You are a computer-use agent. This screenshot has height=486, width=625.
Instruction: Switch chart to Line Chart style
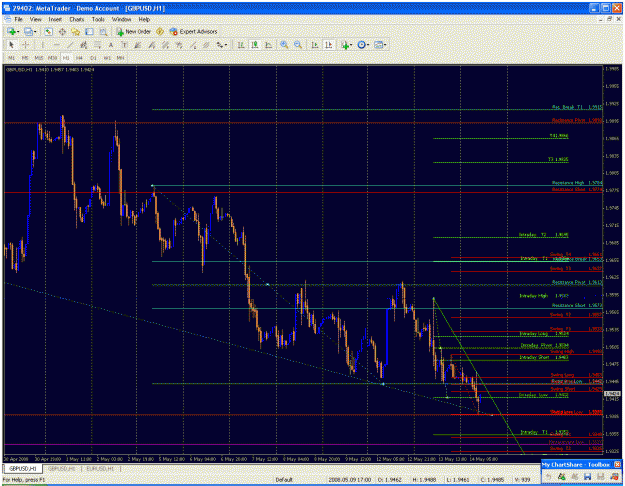[269, 45]
